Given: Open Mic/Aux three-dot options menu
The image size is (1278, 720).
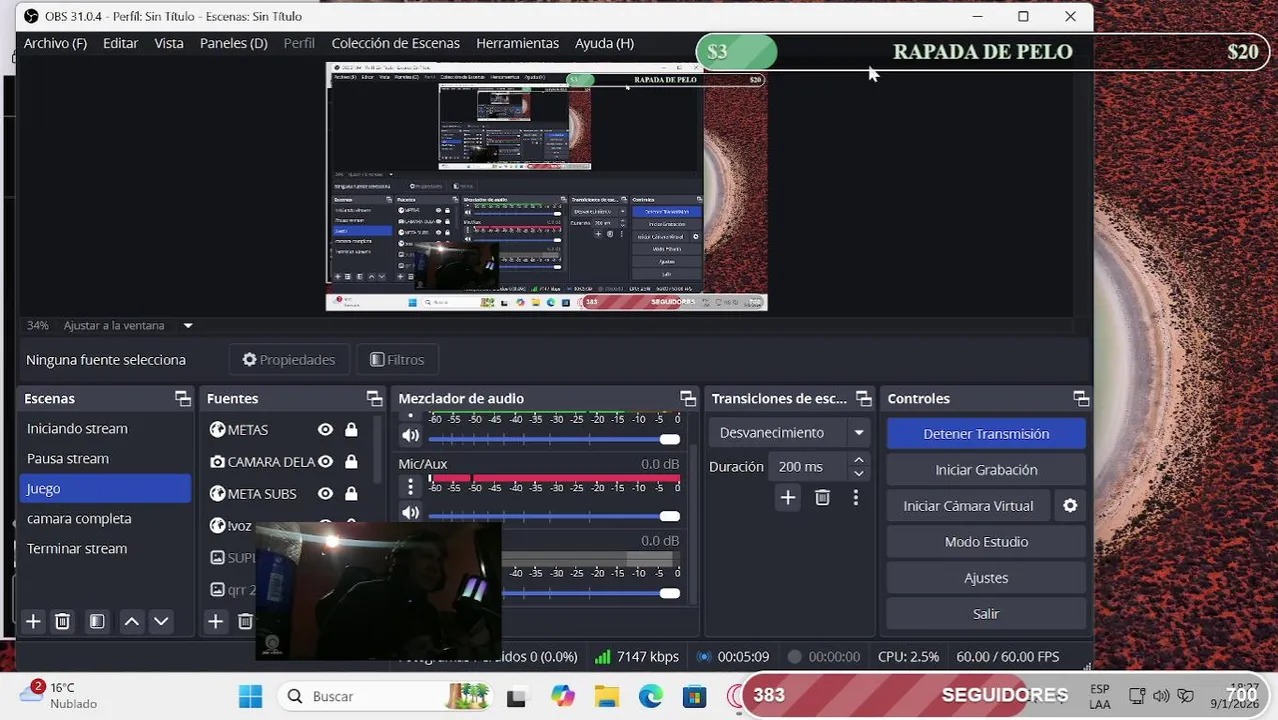Looking at the screenshot, I should coord(410,486).
